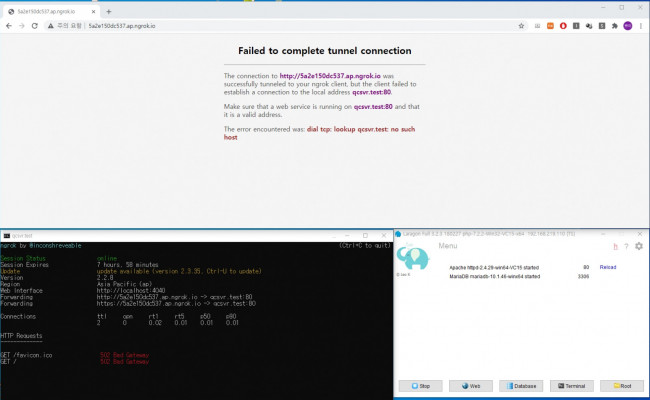The height and width of the screenshot is (400, 650).
Task: Click the 'MariaDB mariadb' started row
Action: (x=495, y=276)
